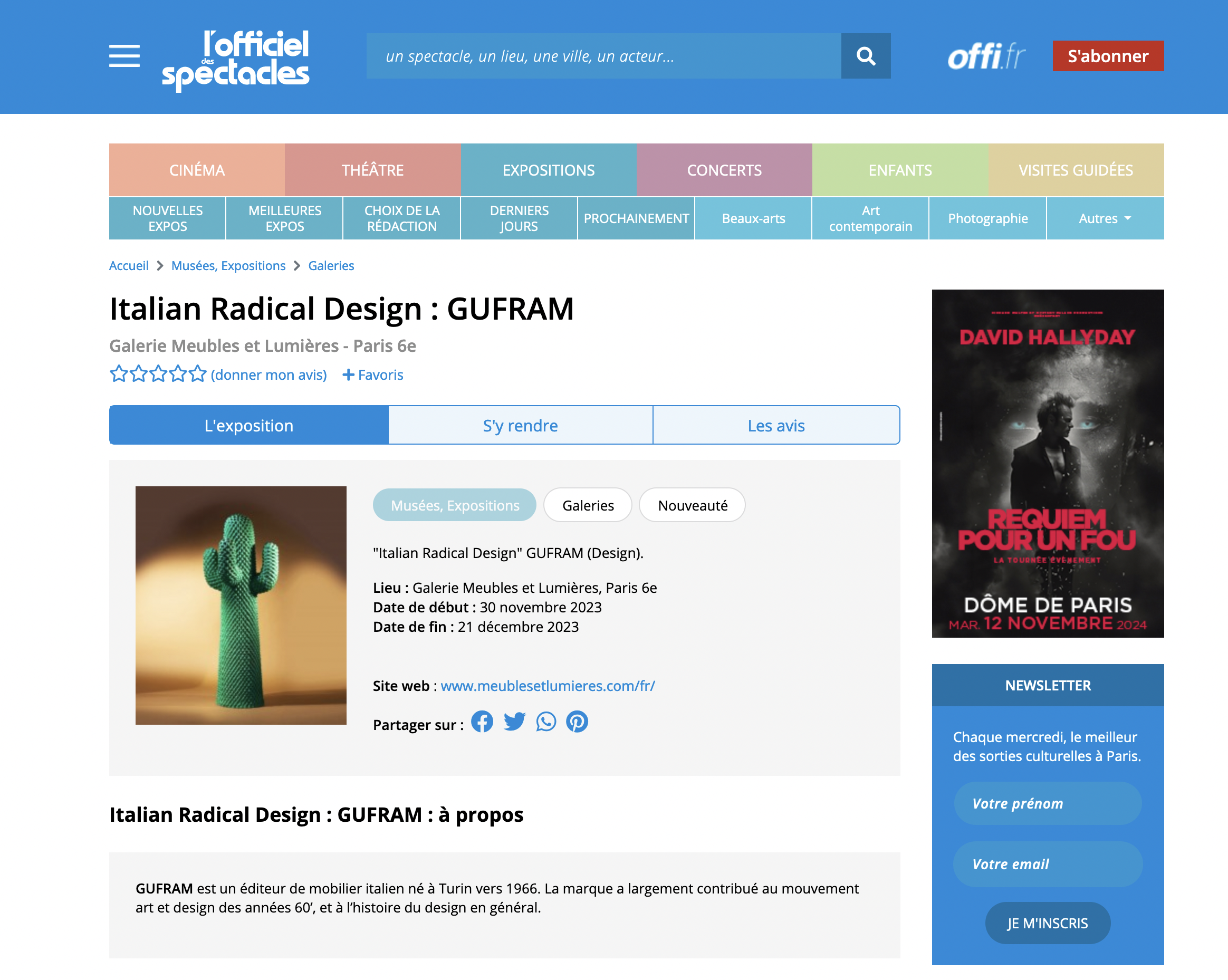
Task: Select NOUVELLES EXPOS submenu
Action: [167, 219]
